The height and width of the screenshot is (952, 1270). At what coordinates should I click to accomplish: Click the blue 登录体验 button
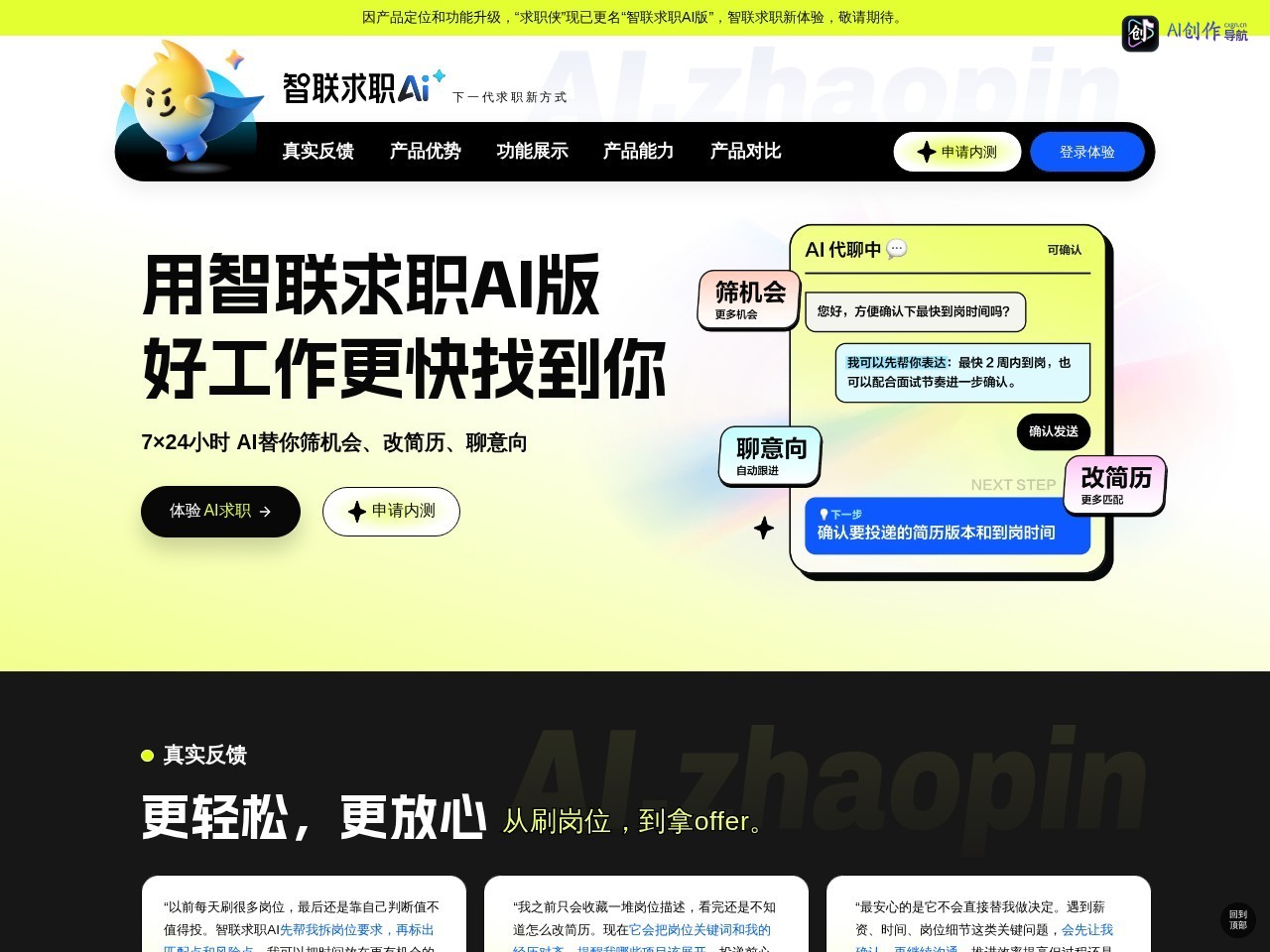click(1087, 152)
